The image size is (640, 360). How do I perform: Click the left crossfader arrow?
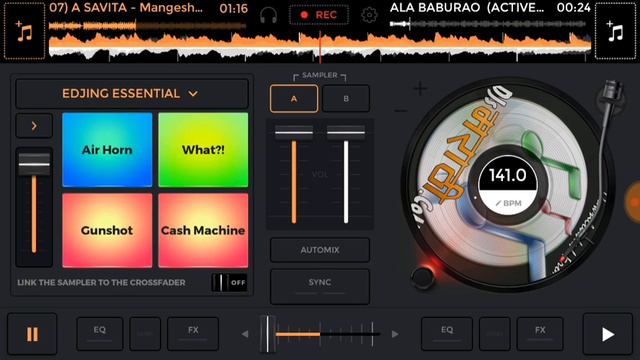[x=245, y=334]
